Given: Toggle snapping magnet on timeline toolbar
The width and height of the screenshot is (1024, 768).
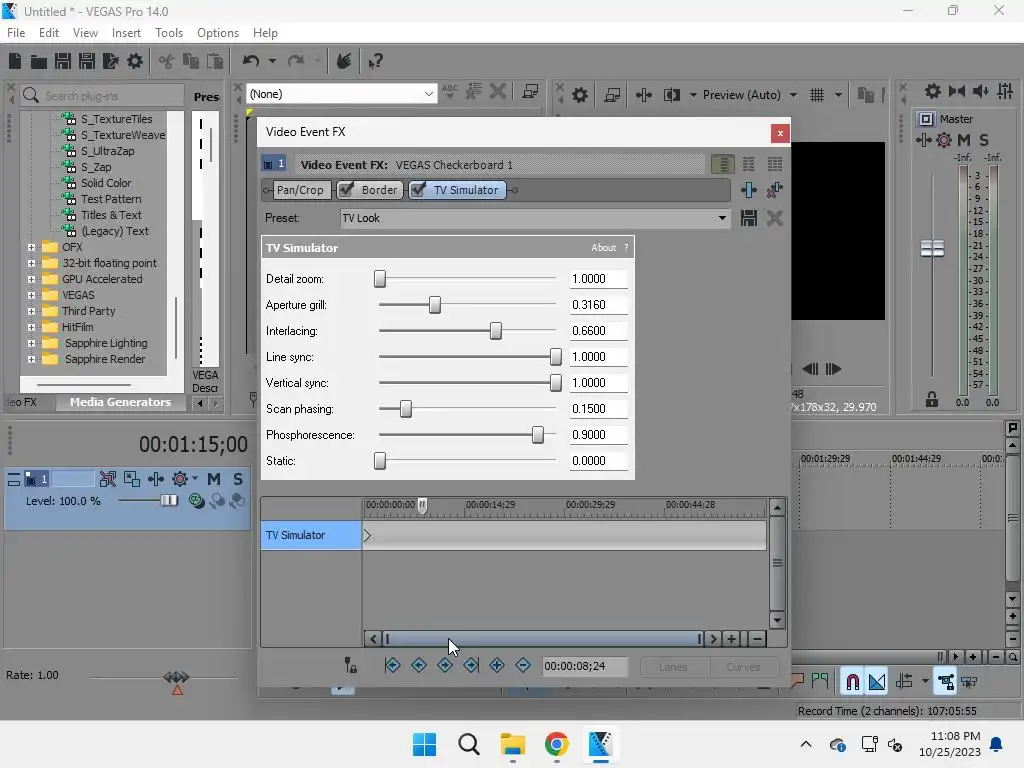Looking at the screenshot, I should pyautogui.click(x=852, y=682).
